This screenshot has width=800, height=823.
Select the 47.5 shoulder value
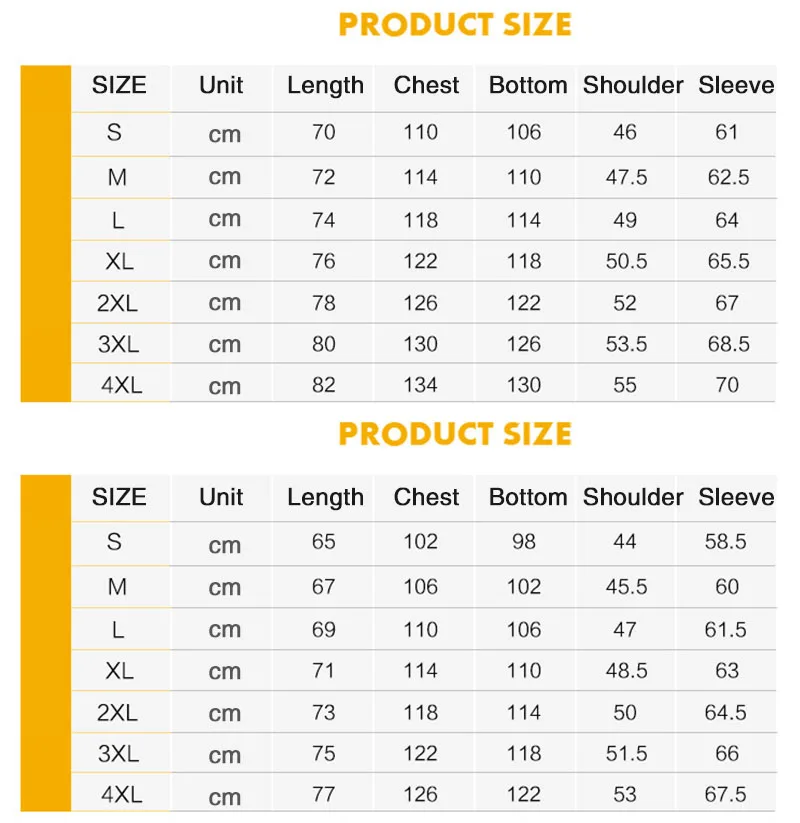click(x=626, y=177)
